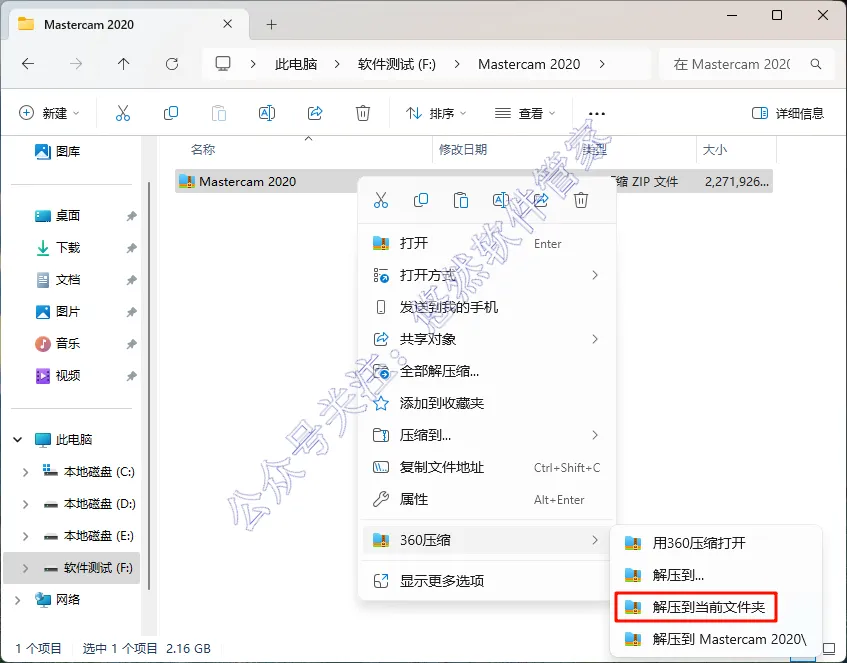Open 文档 quick access folder

[x=57, y=279]
